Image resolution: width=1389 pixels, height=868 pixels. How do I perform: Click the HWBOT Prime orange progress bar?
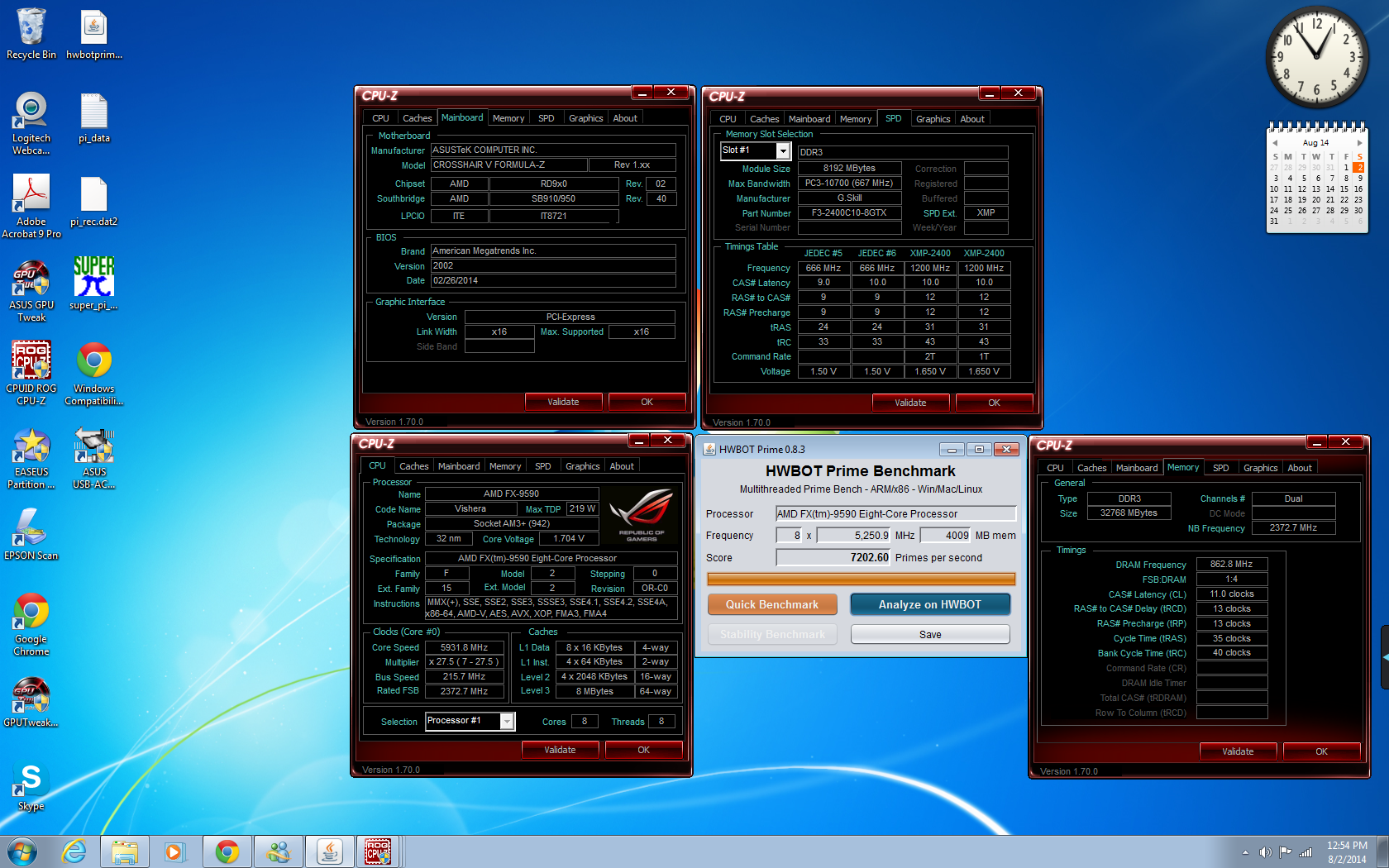click(x=861, y=579)
